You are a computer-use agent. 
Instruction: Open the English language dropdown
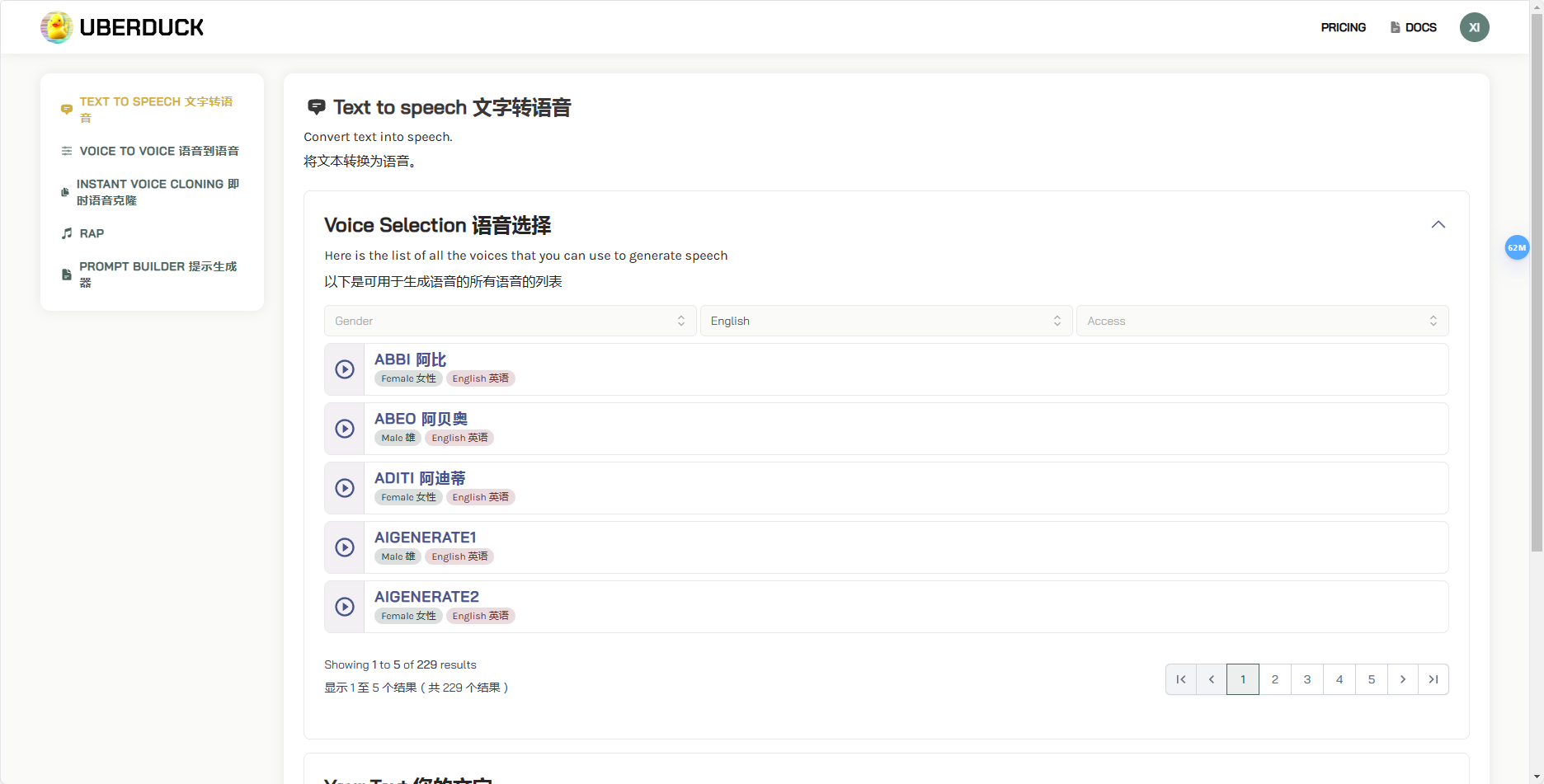(x=886, y=321)
